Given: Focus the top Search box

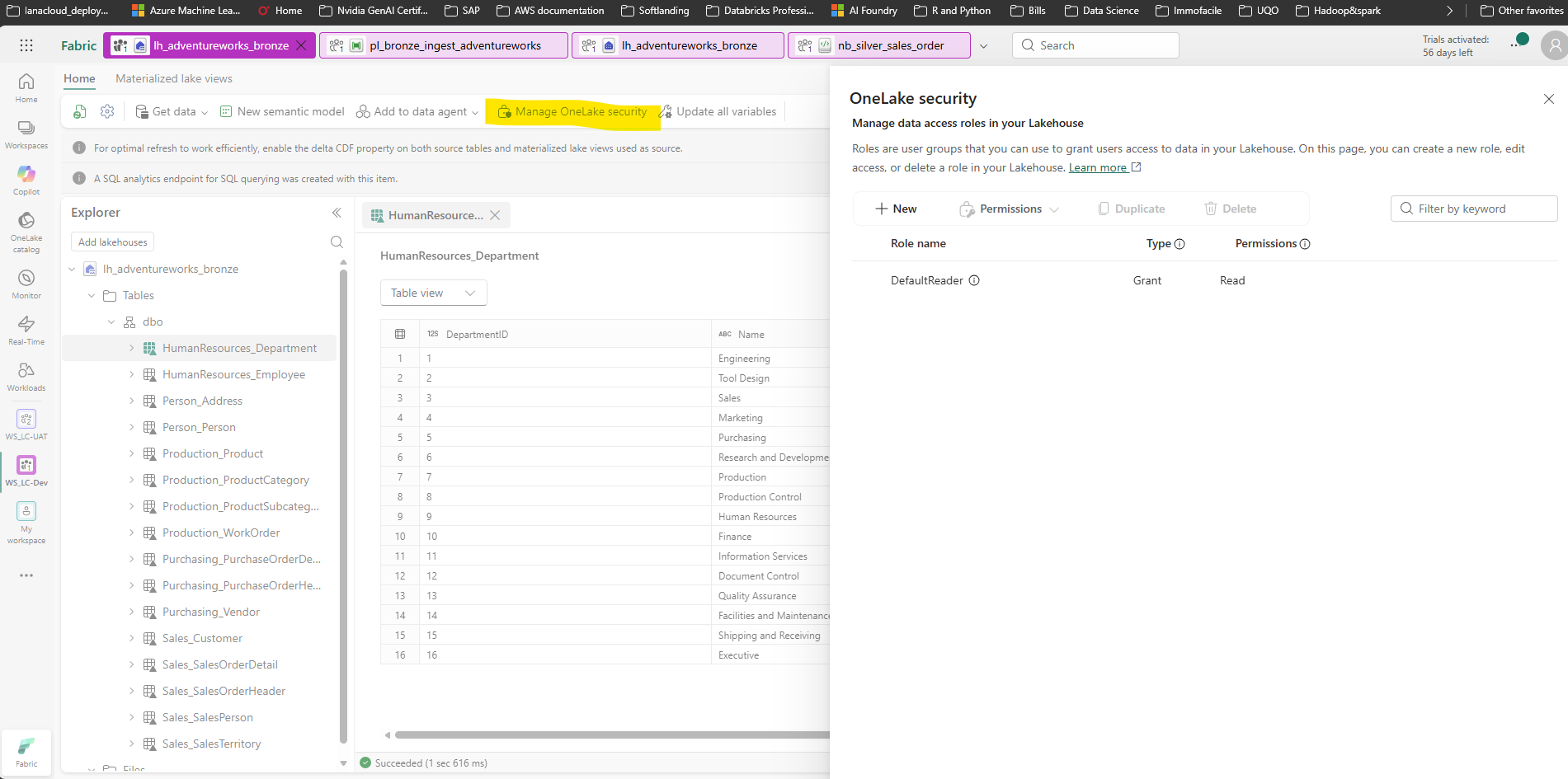Looking at the screenshot, I should pos(1095,45).
